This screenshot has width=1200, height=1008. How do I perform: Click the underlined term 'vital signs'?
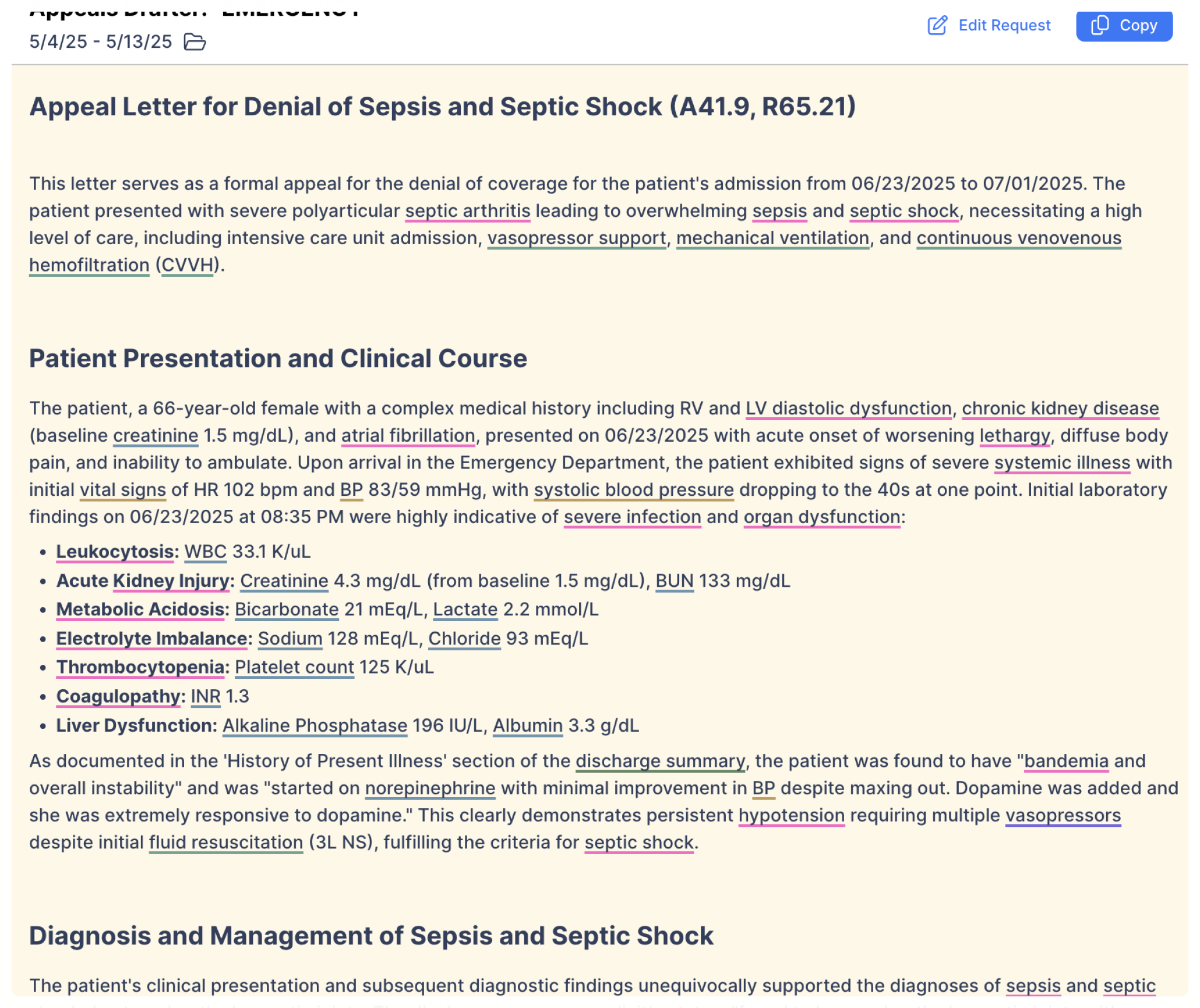pyautogui.click(x=123, y=490)
